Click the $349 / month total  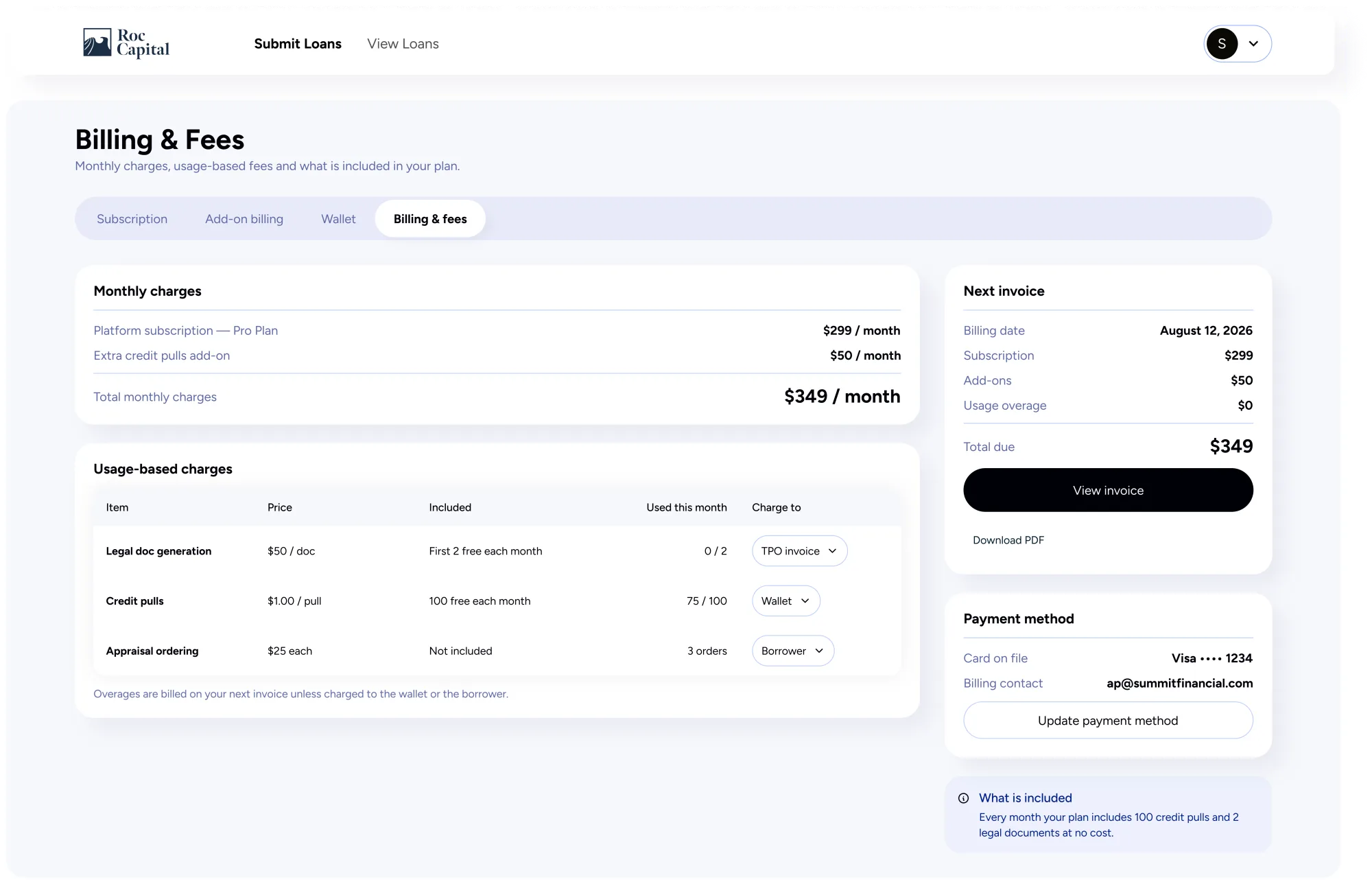(x=842, y=397)
